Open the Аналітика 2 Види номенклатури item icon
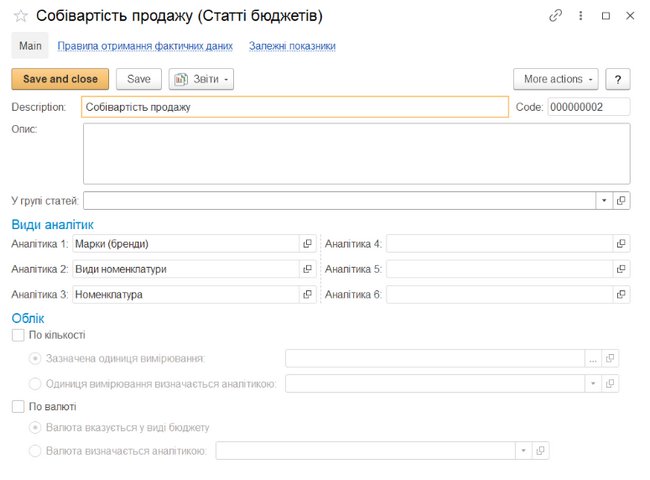The height and width of the screenshot is (480, 650). [307, 269]
